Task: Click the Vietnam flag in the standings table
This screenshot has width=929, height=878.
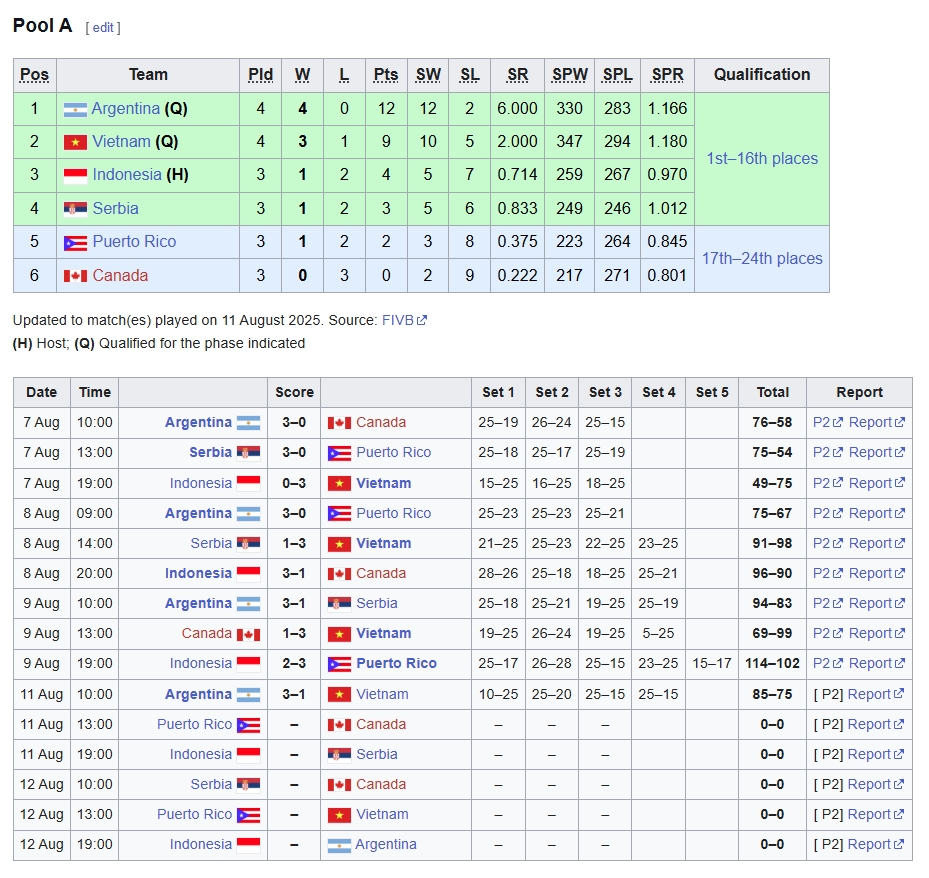Action: pos(75,142)
